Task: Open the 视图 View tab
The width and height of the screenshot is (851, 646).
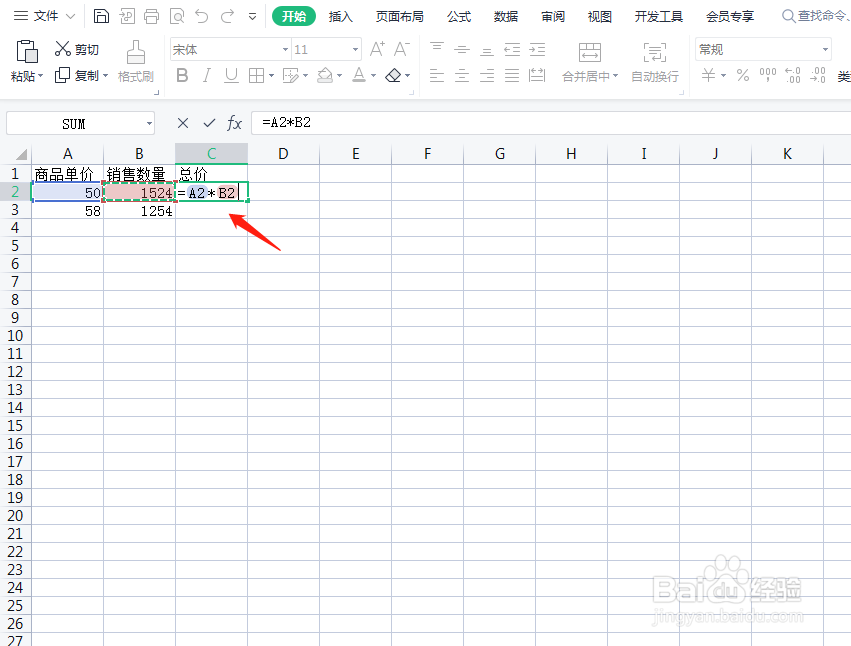Action: click(600, 17)
